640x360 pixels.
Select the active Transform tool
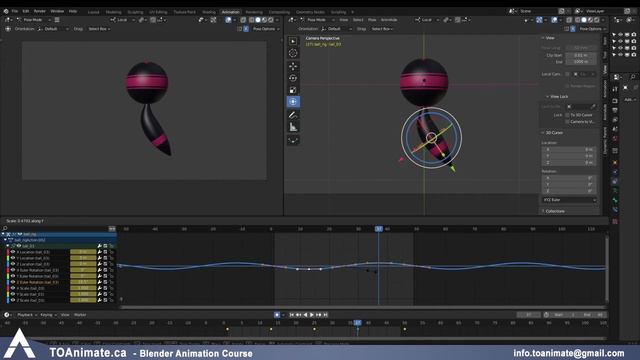pos(293,102)
